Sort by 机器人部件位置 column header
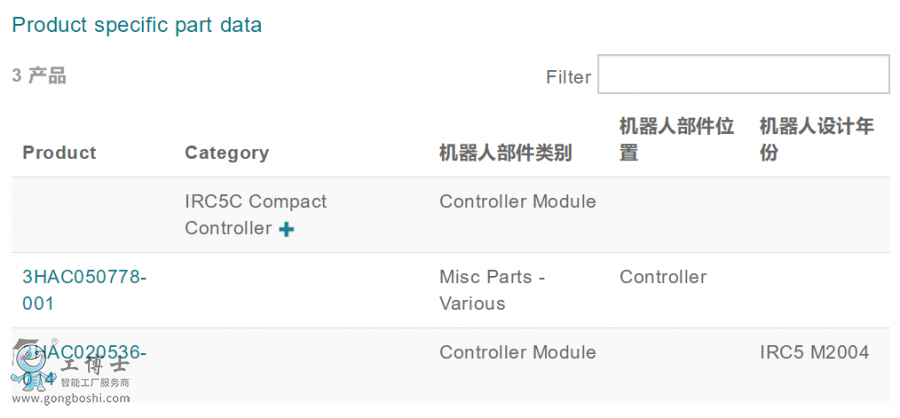This screenshot has height=418, width=900. 676,140
